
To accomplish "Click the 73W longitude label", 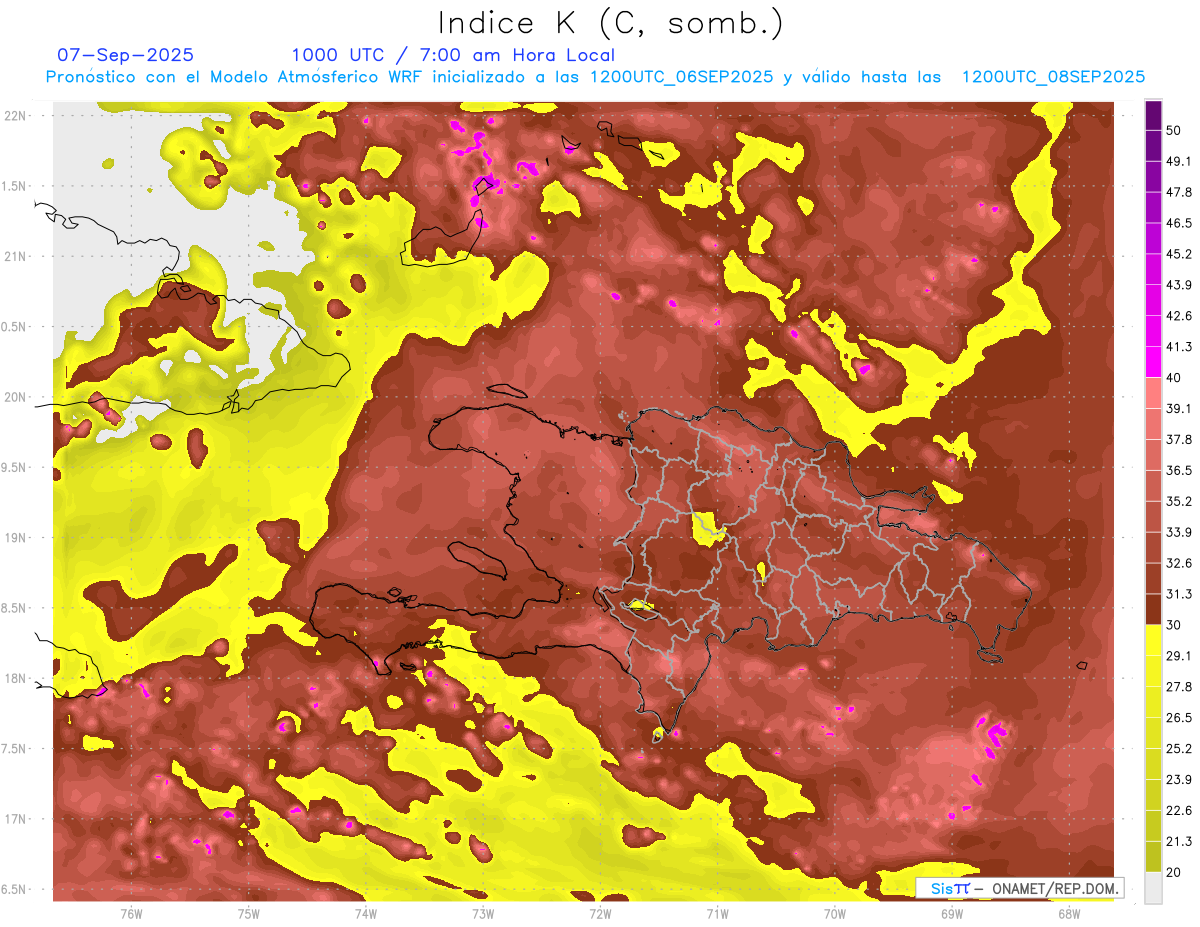I will (x=483, y=914).
